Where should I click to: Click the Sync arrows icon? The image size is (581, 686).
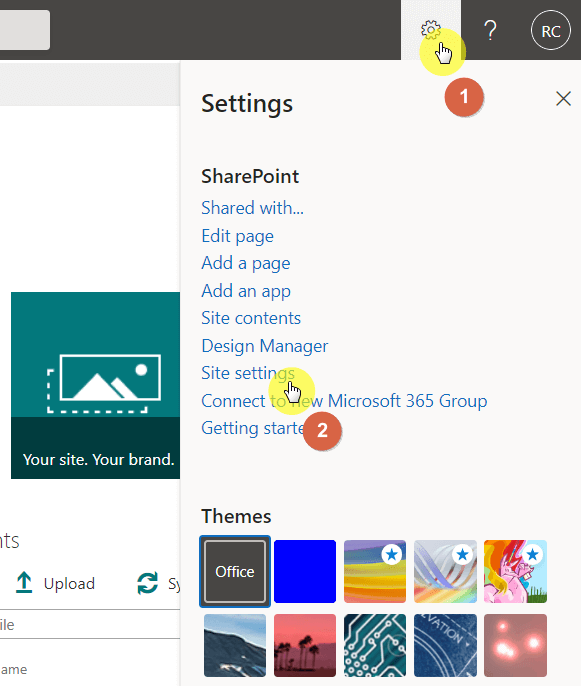[x=147, y=583]
